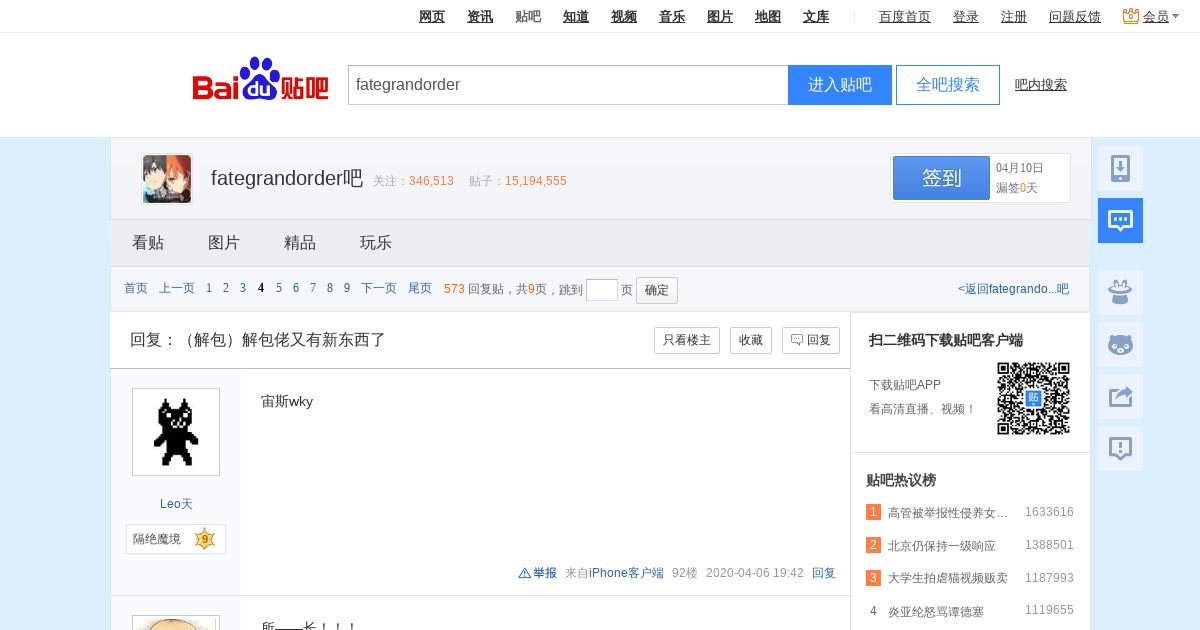Click the share arrow sidebar icon
The height and width of the screenshot is (630, 1200).
pos(1120,396)
